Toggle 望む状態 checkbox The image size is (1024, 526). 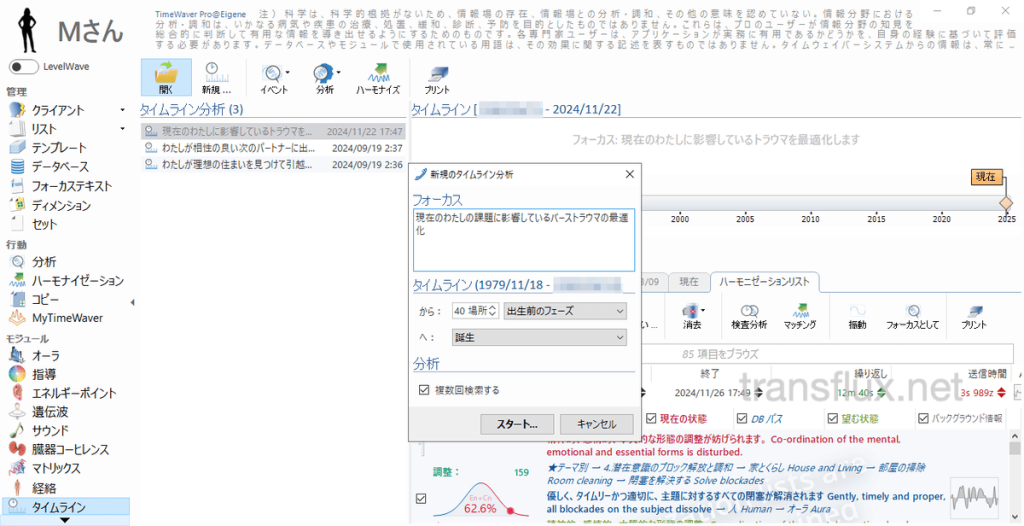pyautogui.click(x=831, y=418)
